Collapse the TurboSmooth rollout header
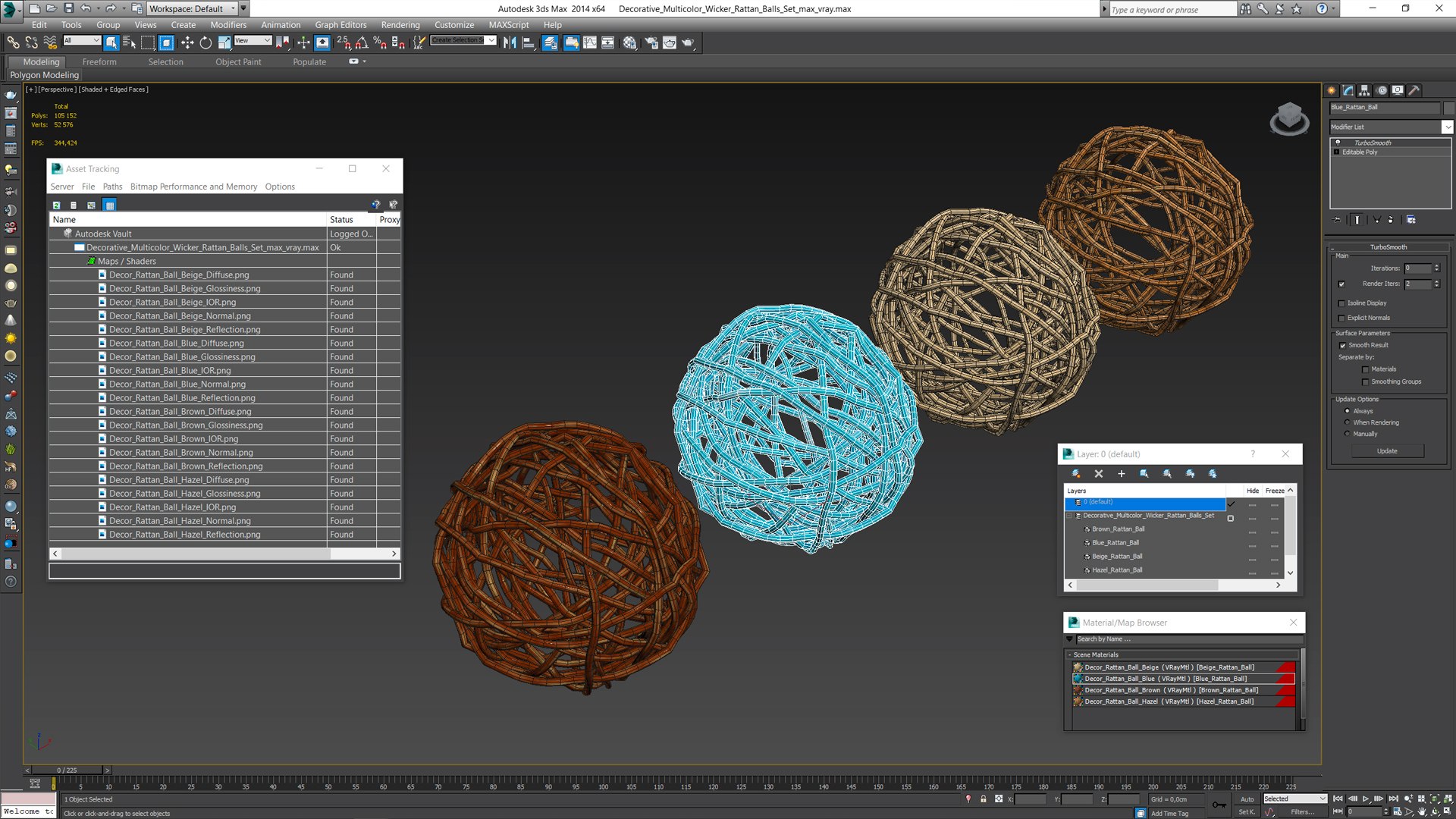This screenshot has height=819, width=1456. pyautogui.click(x=1388, y=247)
